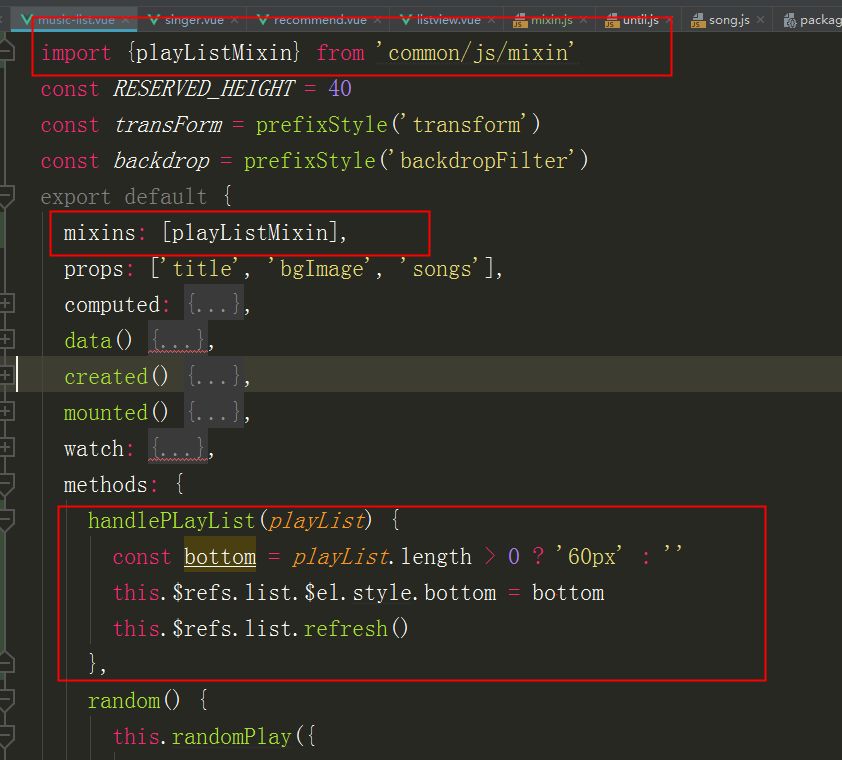The image size is (842, 760).
Task: Collapse the methods block in gutter
Action: [6, 484]
